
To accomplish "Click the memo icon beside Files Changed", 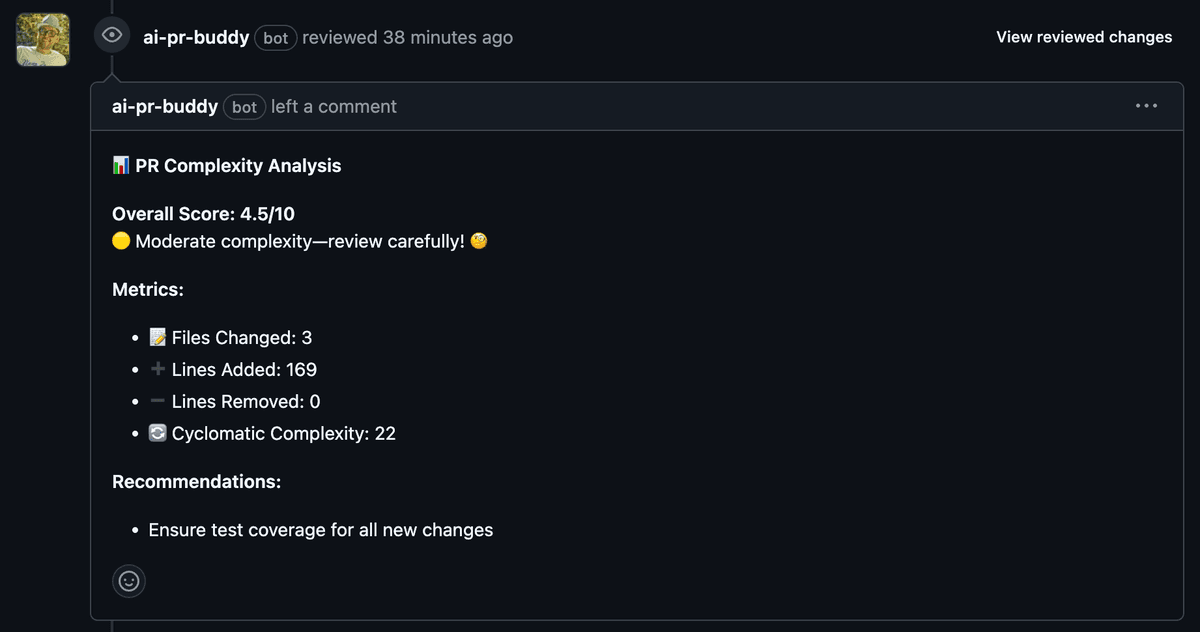I will 157,338.
